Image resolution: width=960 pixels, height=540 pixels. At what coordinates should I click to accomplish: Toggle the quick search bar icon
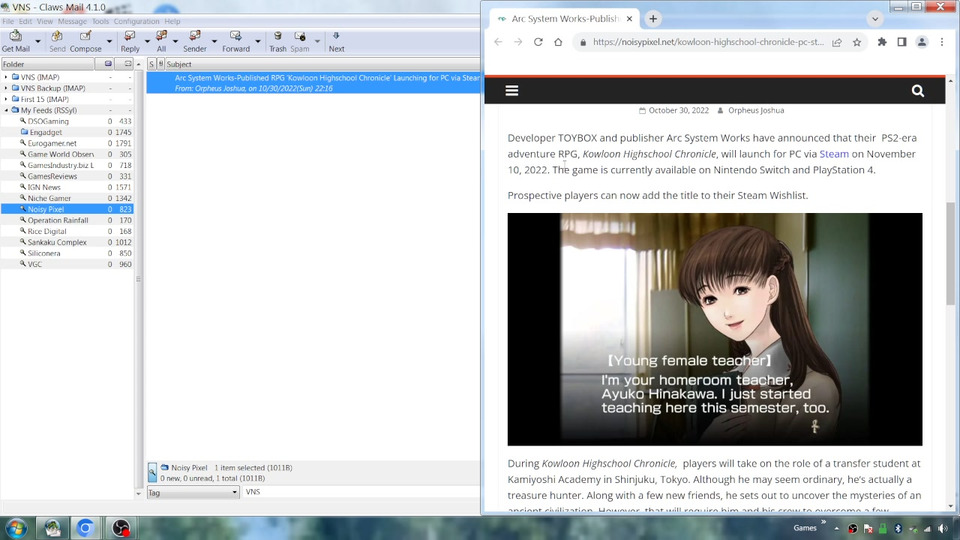pyautogui.click(x=152, y=473)
